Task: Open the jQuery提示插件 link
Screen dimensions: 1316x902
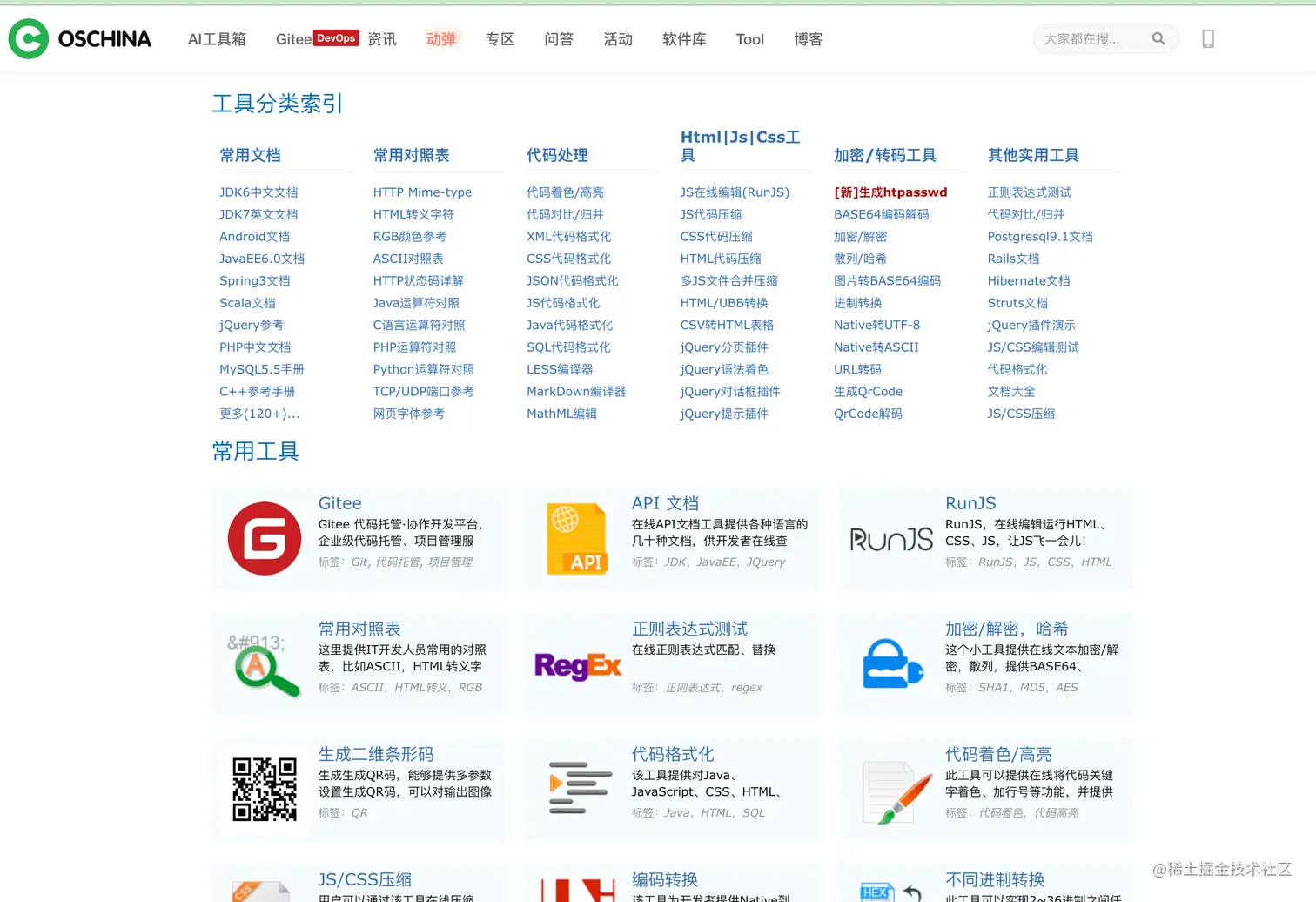Action: [x=724, y=414]
